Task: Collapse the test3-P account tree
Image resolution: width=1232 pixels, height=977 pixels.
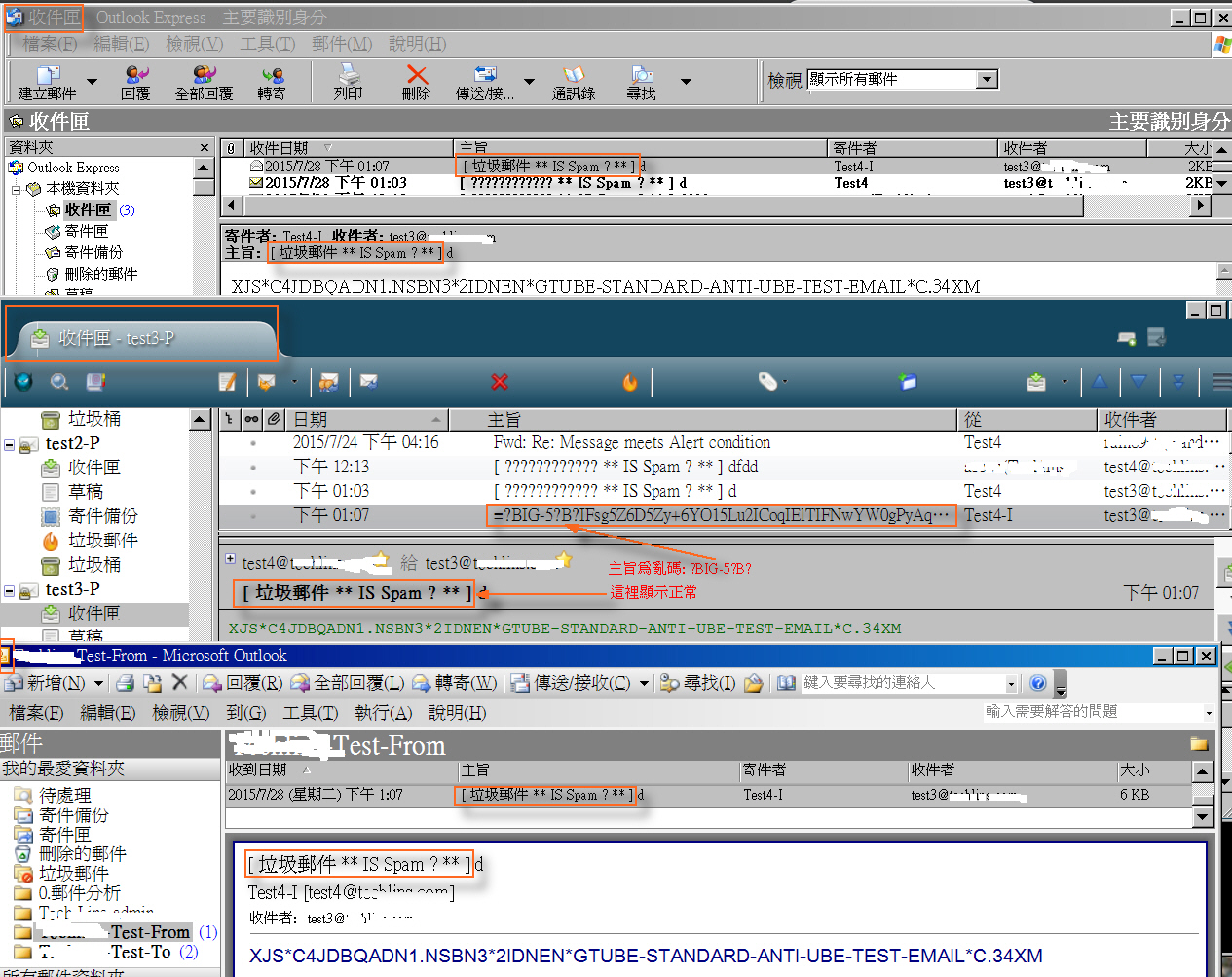Action: [10, 591]
